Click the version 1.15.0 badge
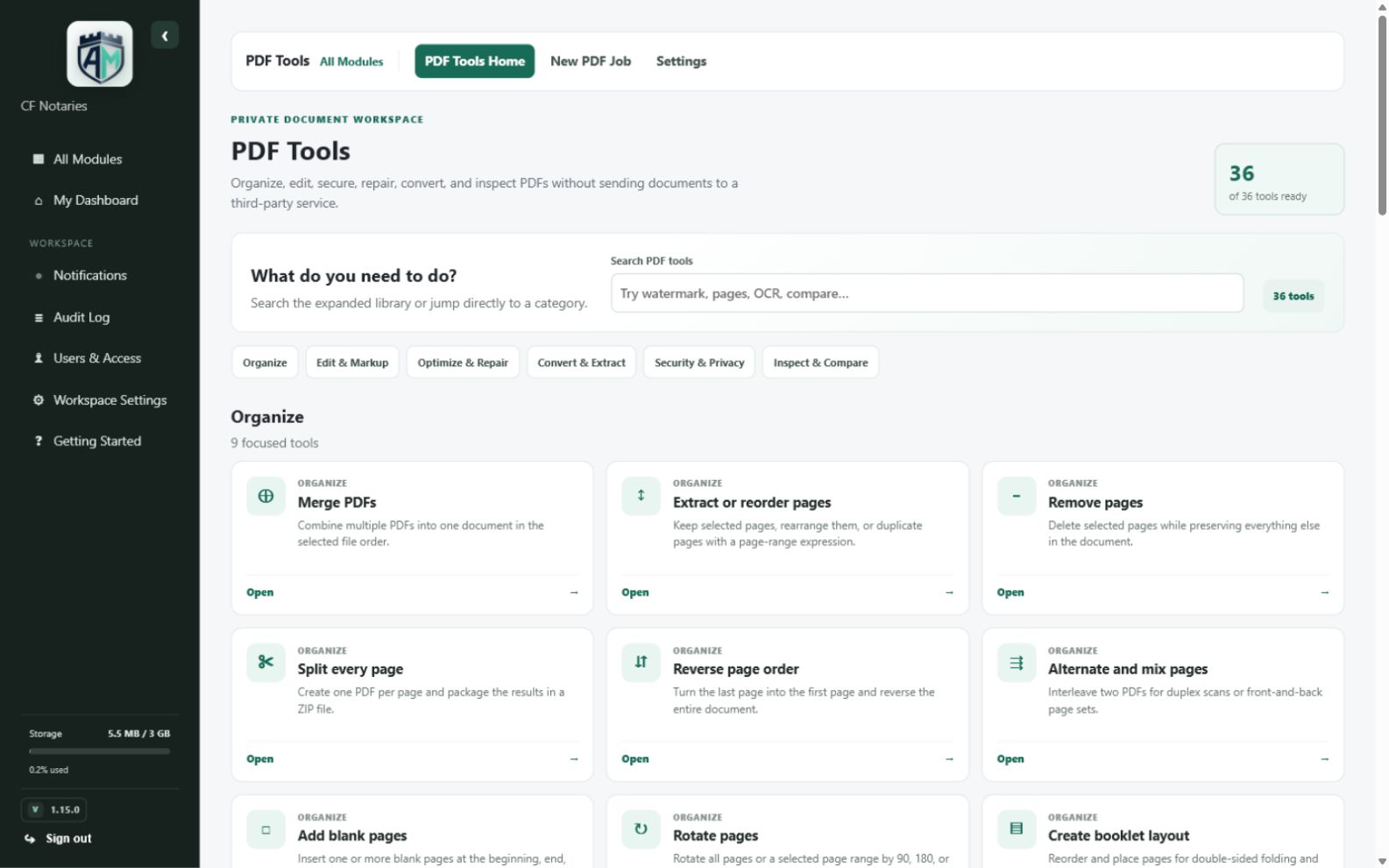The height and width of the screenshot is (868, 1389). tap(53, 810)
